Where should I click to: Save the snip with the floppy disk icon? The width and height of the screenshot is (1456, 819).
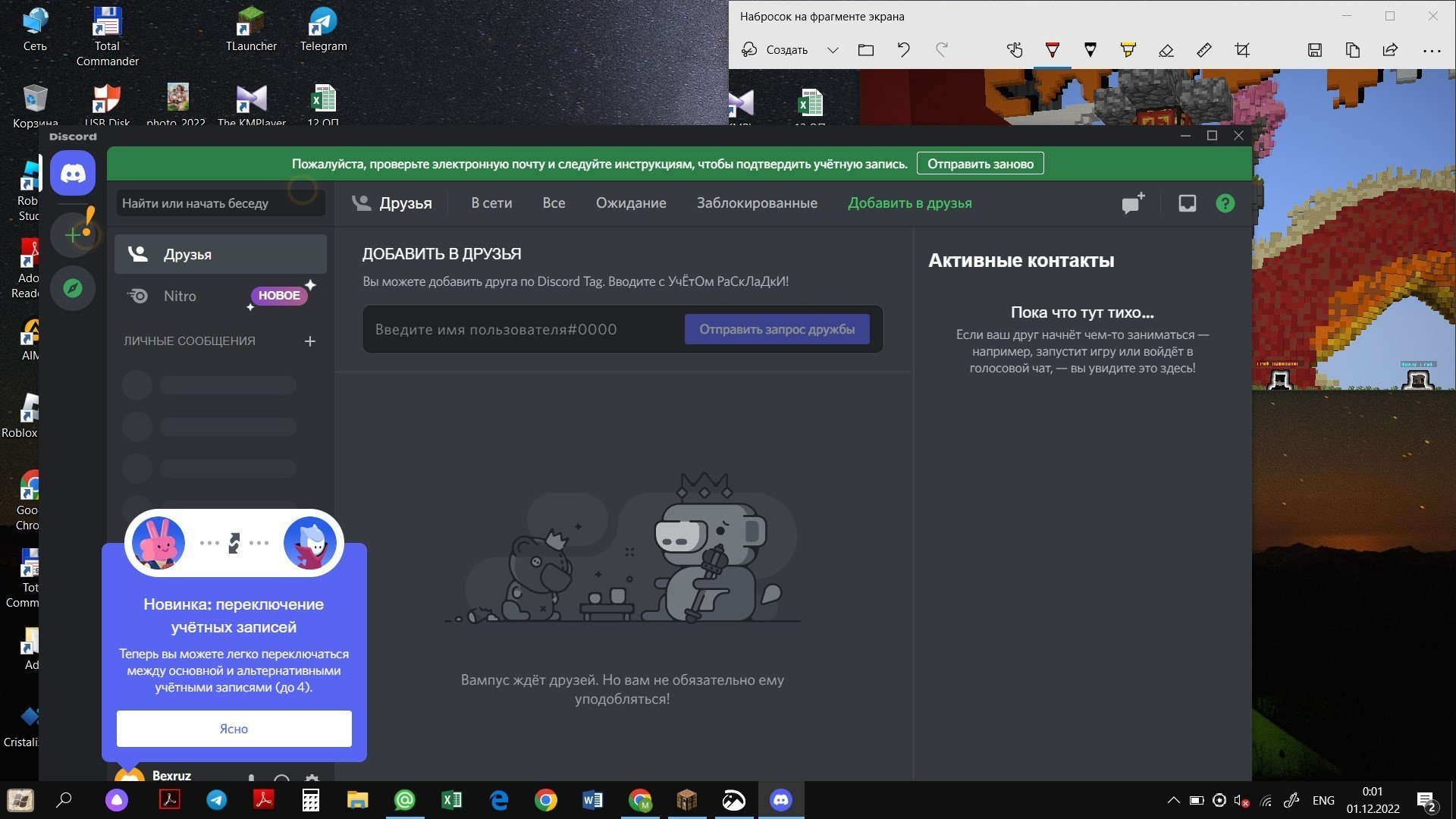[x=1315, y=50]
